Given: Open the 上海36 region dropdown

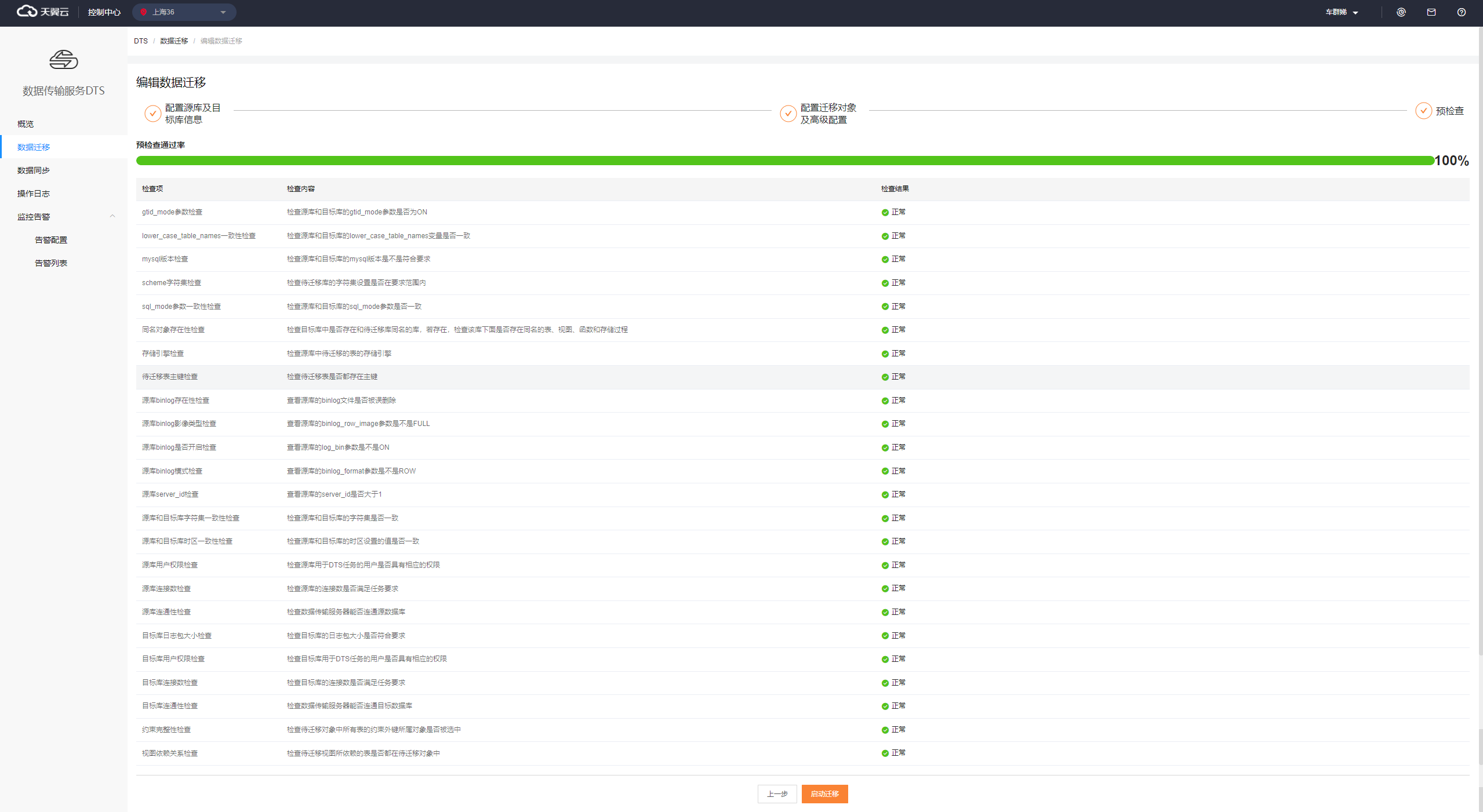Looking at the screenshot, I should tap(184, 12).
